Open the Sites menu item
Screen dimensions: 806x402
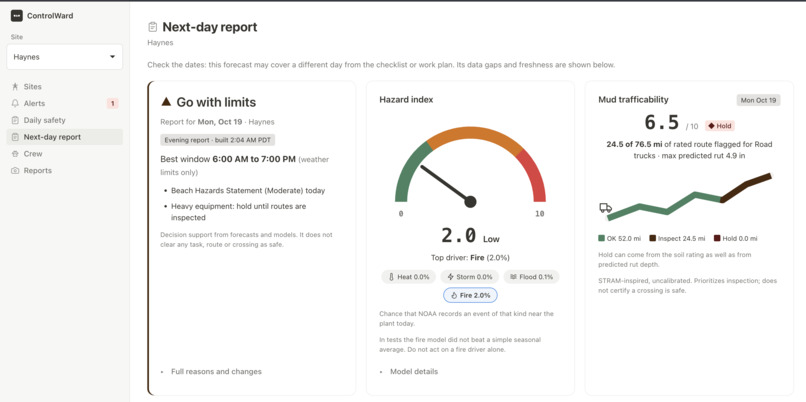pyautogui.click(x=65, y=87)
